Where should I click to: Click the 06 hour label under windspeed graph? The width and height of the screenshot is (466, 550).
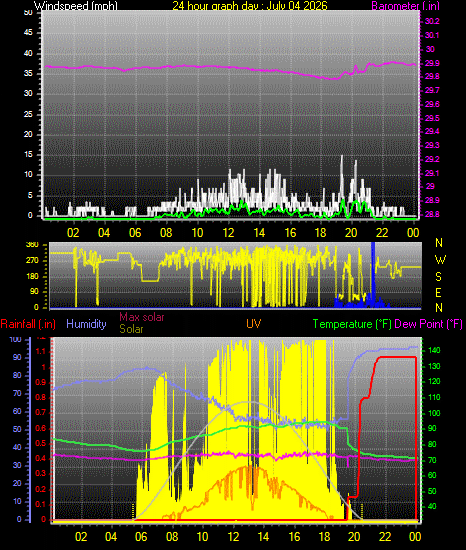coord(135,233)
